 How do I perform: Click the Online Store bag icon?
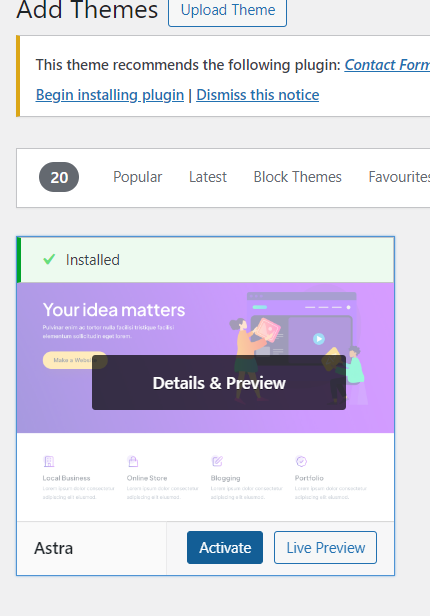pos(133,461)
